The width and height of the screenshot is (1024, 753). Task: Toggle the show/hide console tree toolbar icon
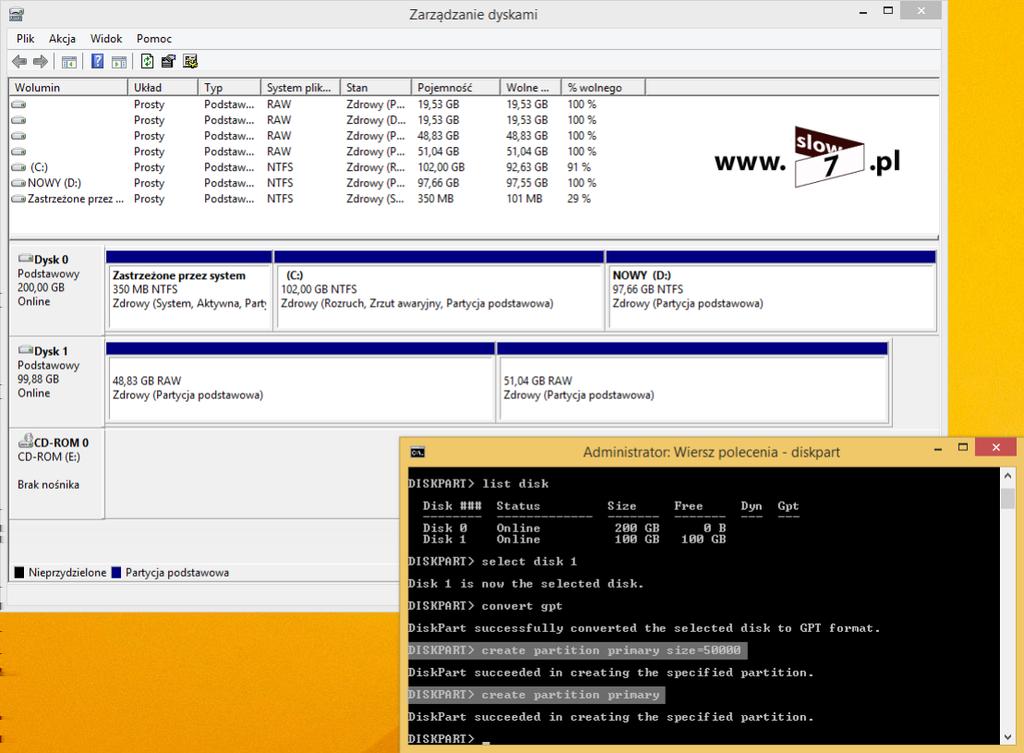pos(69,62)
